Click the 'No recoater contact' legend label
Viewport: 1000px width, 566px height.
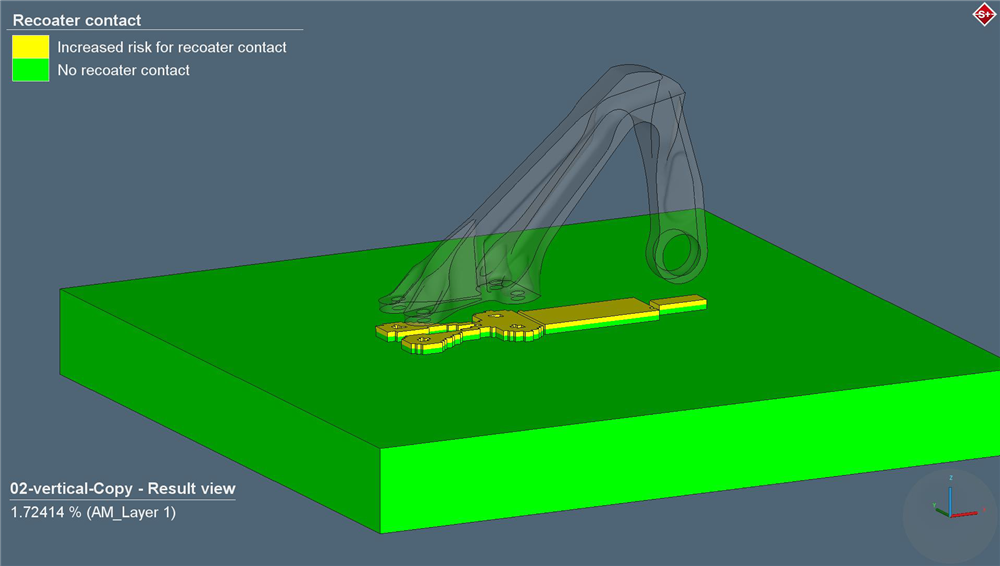point(124,70)
